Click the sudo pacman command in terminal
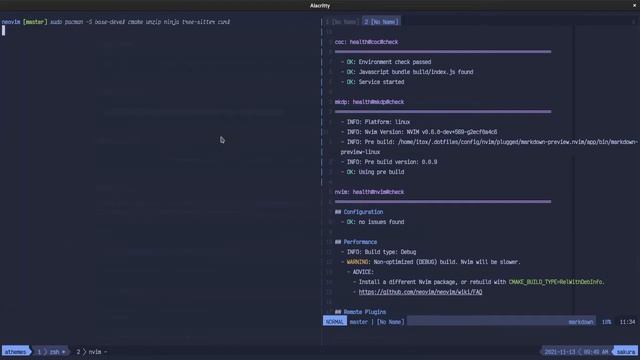Viewport: 640px width, 360px height. point(140,22)
